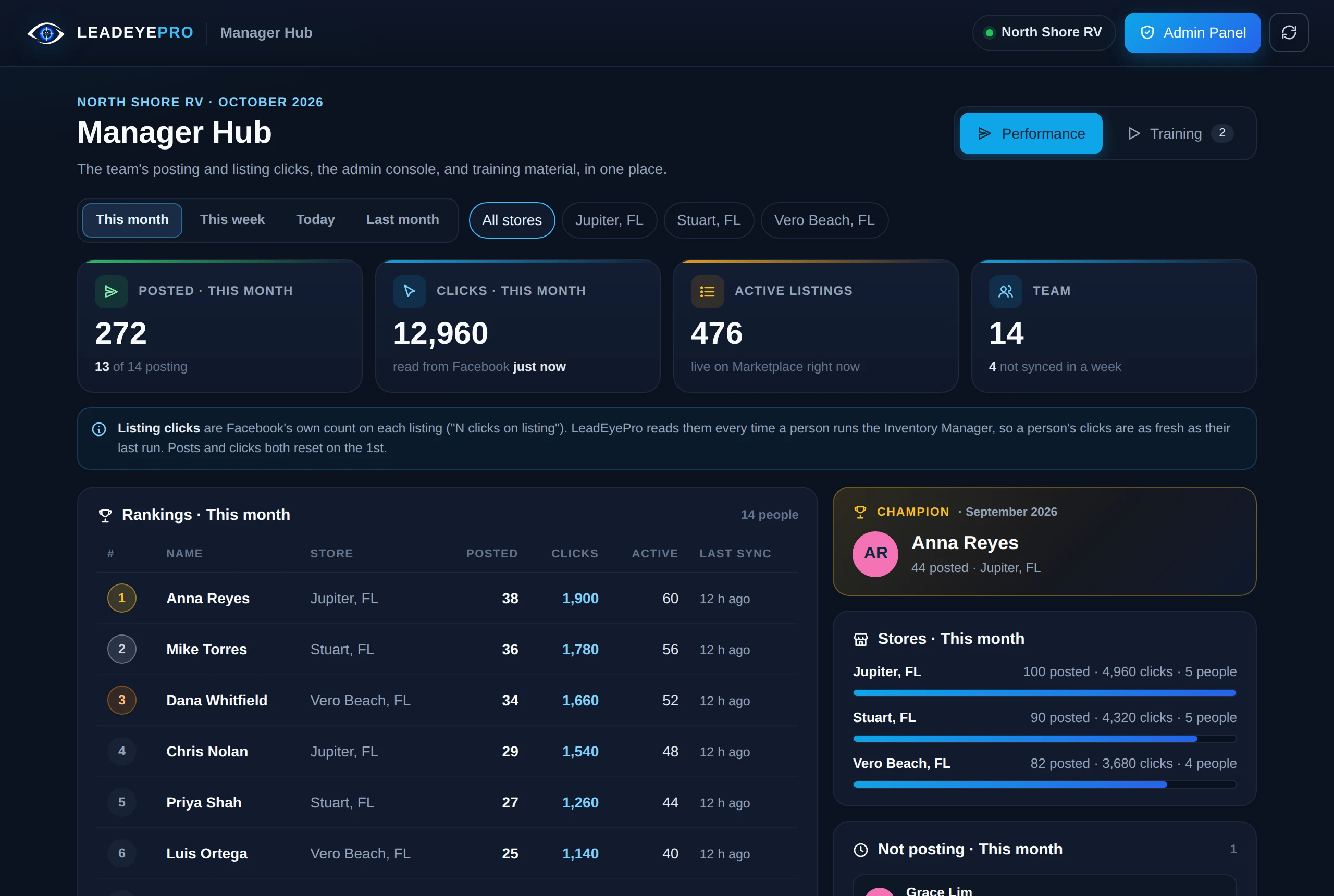
Task: Click the gold trophy icon in Champion card
Action: pos(860,512)
